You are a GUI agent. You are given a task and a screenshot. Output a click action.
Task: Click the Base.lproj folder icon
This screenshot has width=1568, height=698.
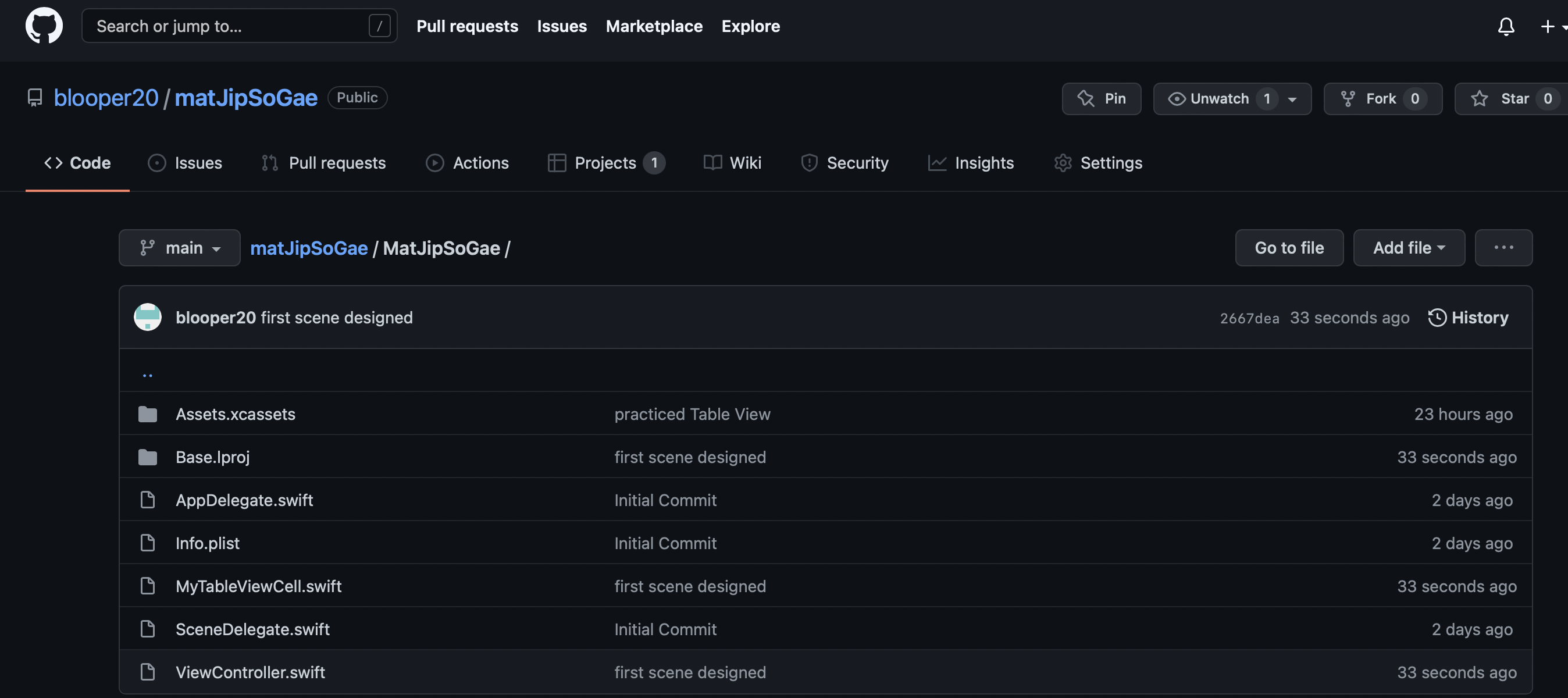point(147,457)
